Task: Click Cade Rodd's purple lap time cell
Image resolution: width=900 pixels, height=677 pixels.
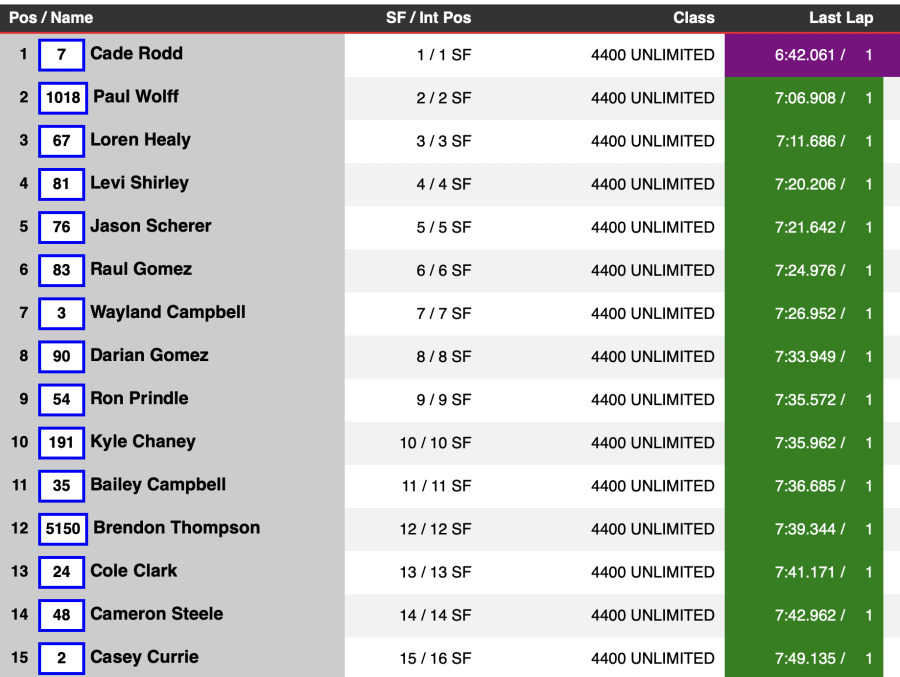Action: [x=812, y=55]
